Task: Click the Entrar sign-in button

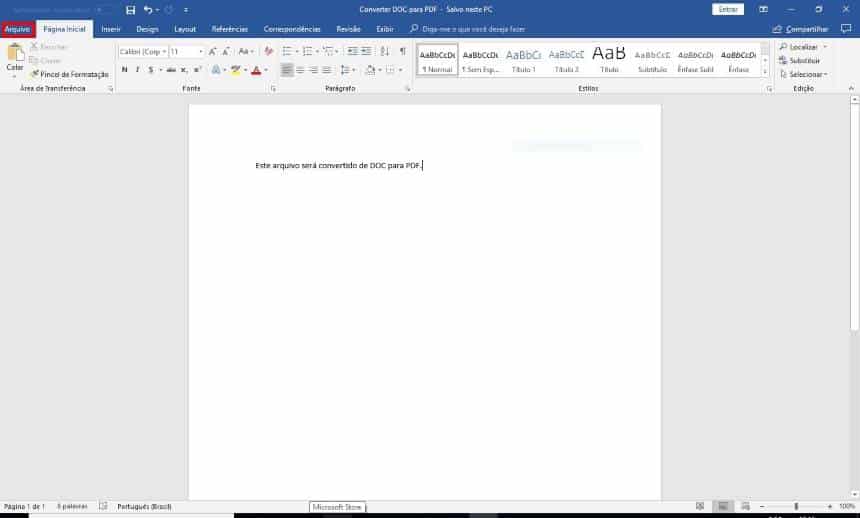Action: 728,9
